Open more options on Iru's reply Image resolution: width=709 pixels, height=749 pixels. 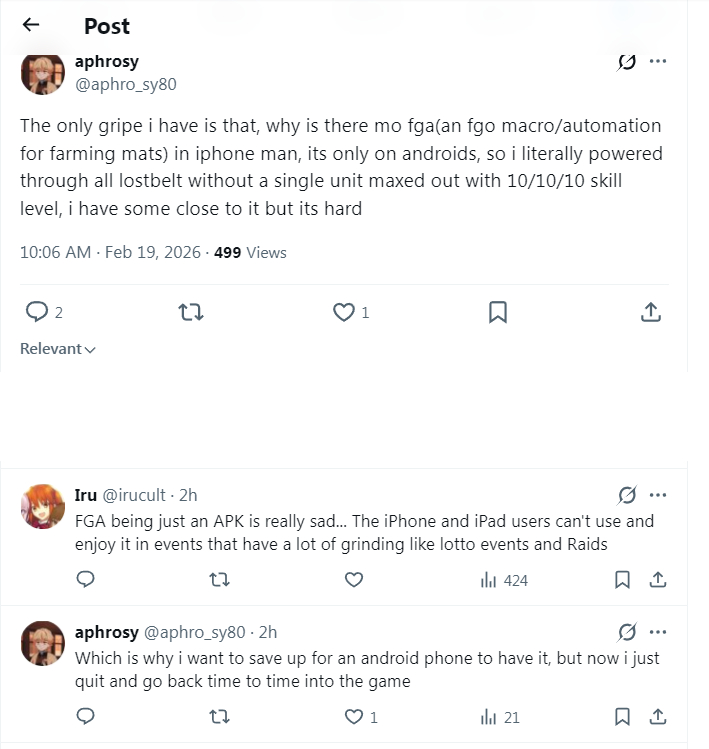click(658, 495)
